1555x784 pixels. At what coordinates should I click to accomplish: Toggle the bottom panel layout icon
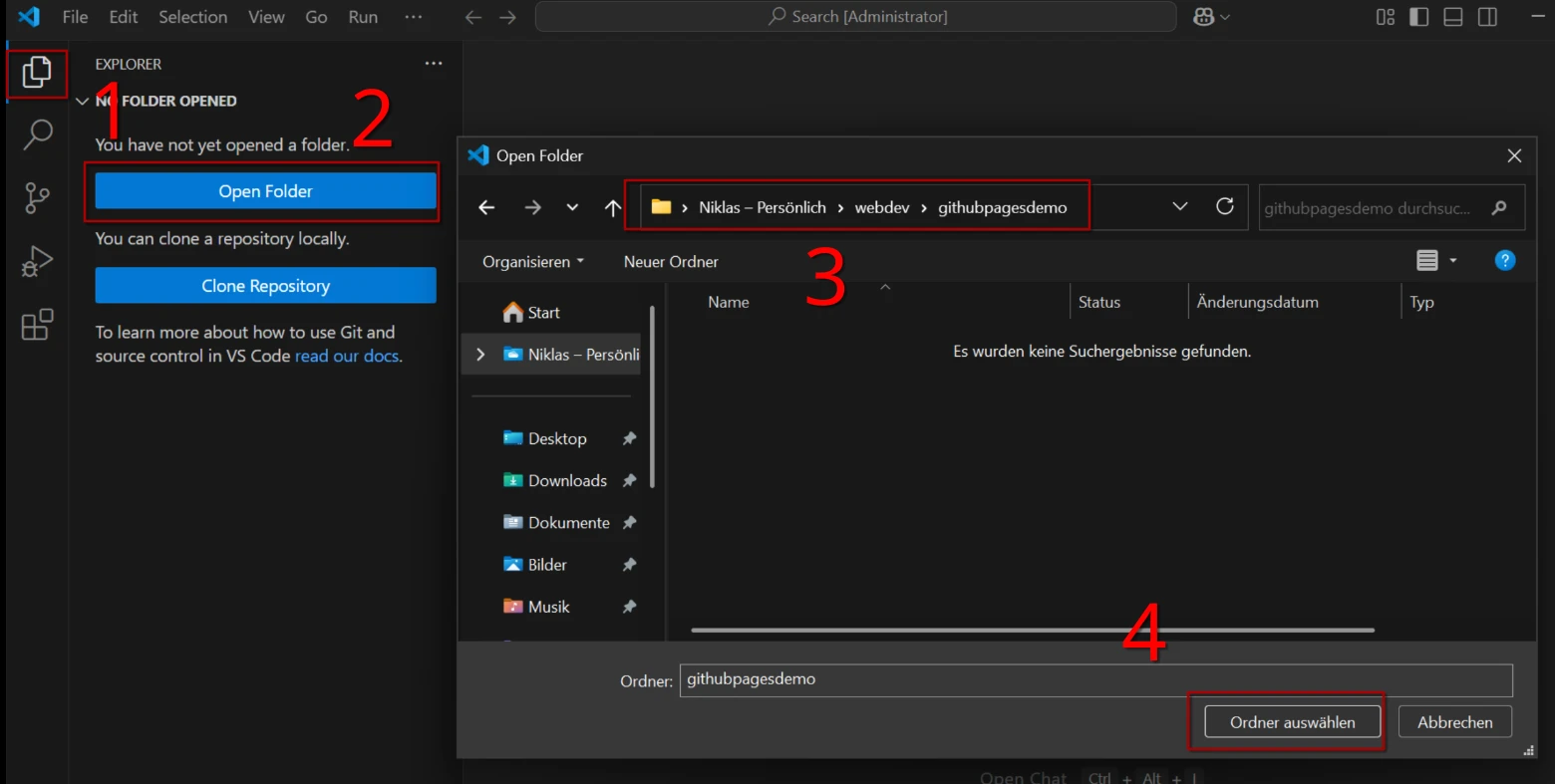coord(1452,17)
